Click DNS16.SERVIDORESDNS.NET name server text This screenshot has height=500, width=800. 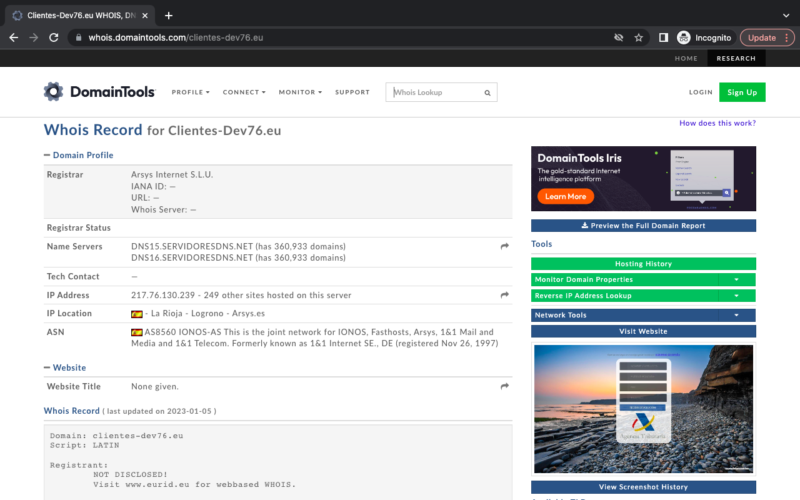click(192, 258)
